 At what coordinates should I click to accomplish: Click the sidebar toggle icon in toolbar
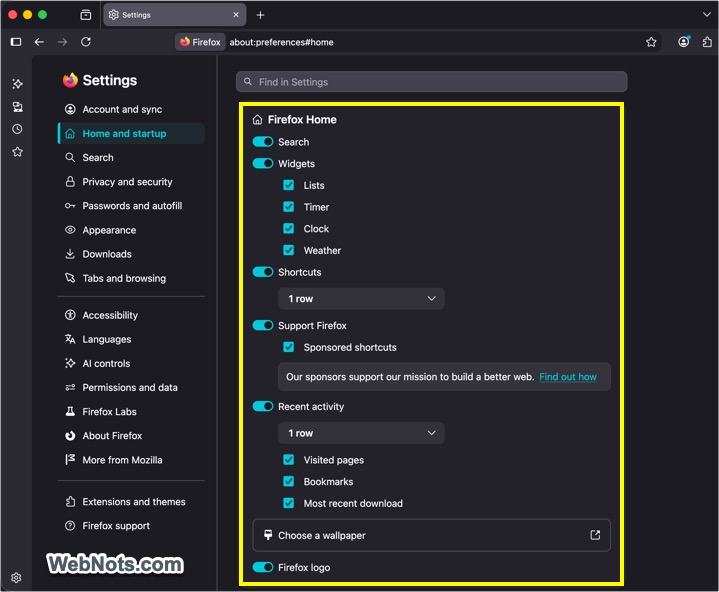16,42
